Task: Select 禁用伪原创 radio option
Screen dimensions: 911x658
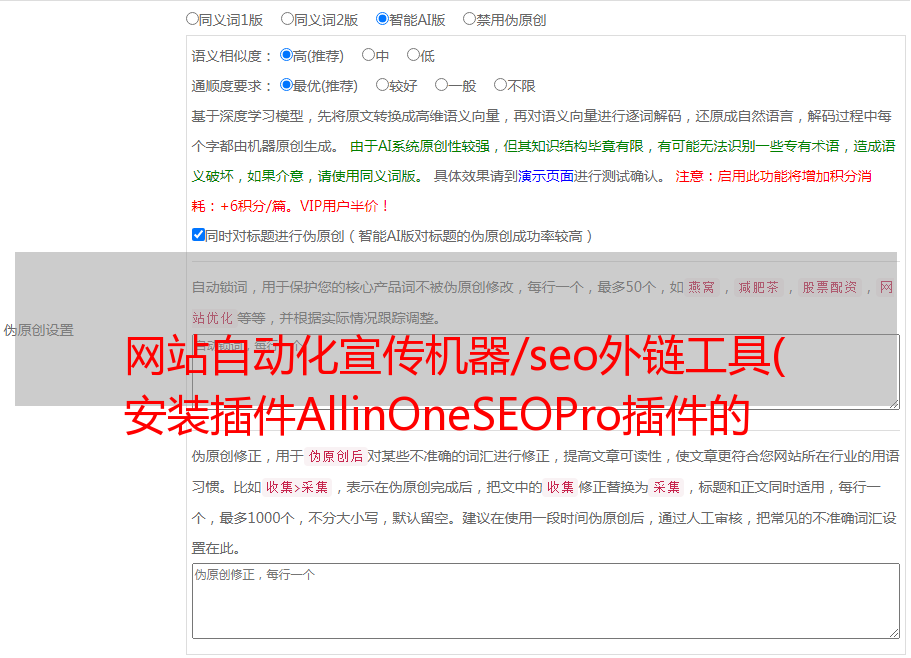Action: pyautogui.click(x=469, y=19)
